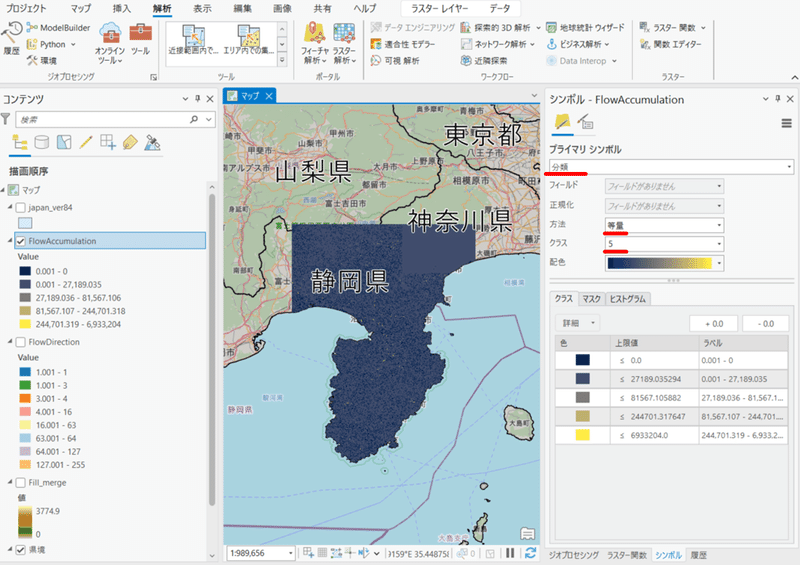Toggle Fill_merge layer visibility checkbox
Viewport: 800px width, 565px height.
20,482
